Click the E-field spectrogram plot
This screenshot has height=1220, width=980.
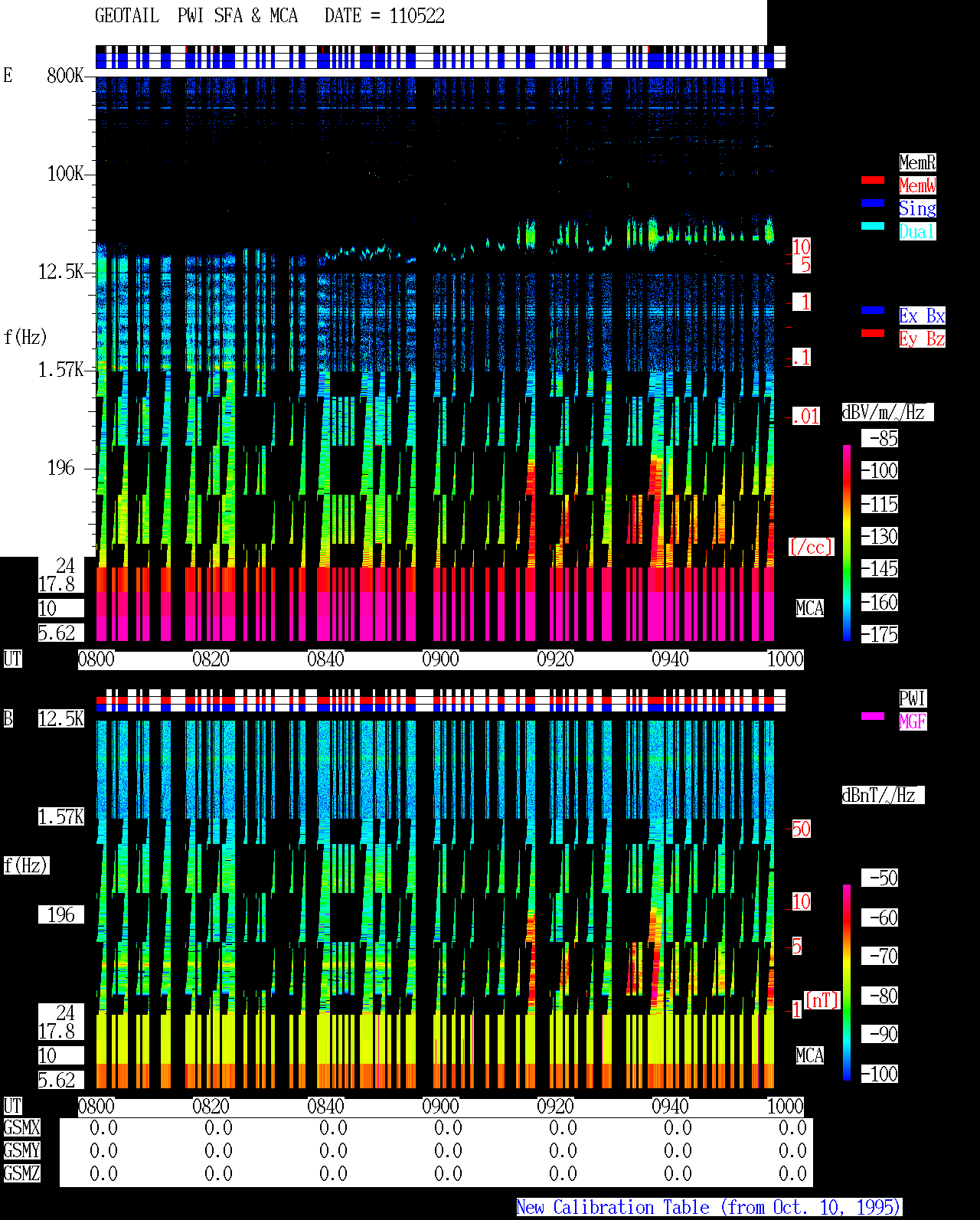[435, 358]
